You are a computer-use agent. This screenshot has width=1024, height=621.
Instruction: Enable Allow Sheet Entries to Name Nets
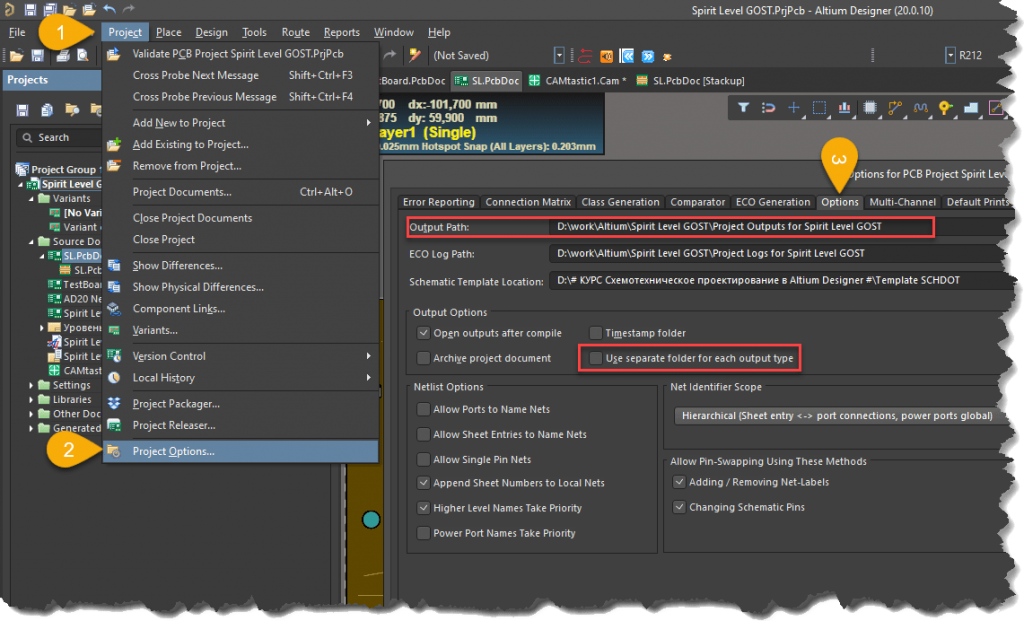click(x=424, y=434)
